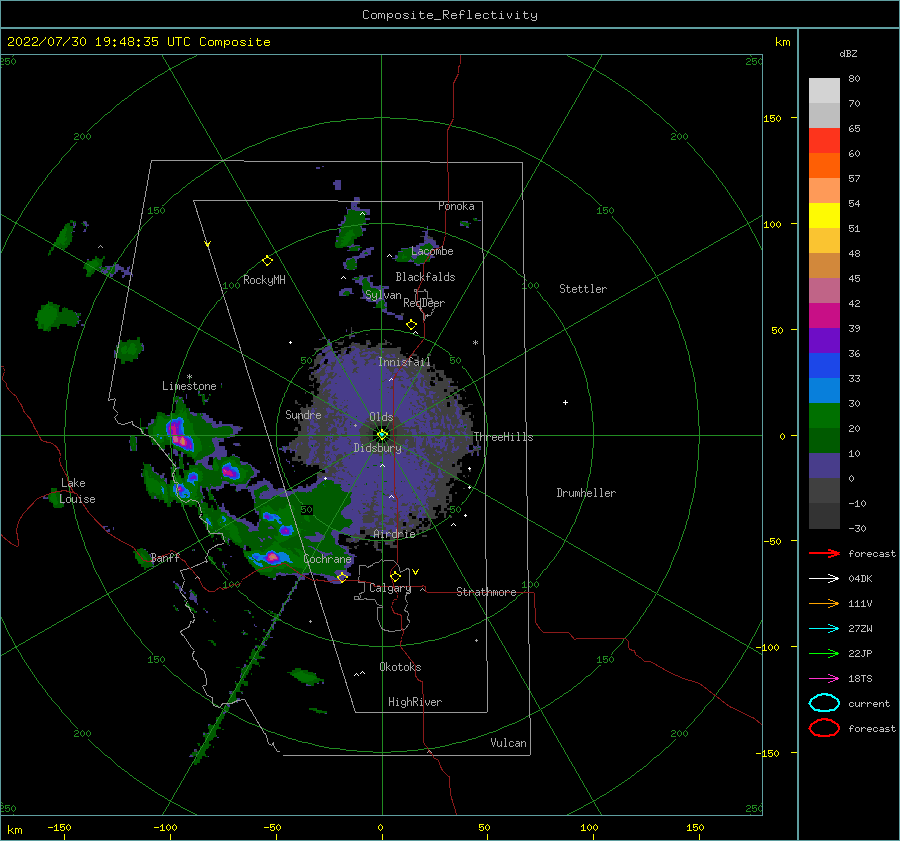Click the Red Deer city label
The width and height of the screenshot is (900, 841).
coord(424,303)
